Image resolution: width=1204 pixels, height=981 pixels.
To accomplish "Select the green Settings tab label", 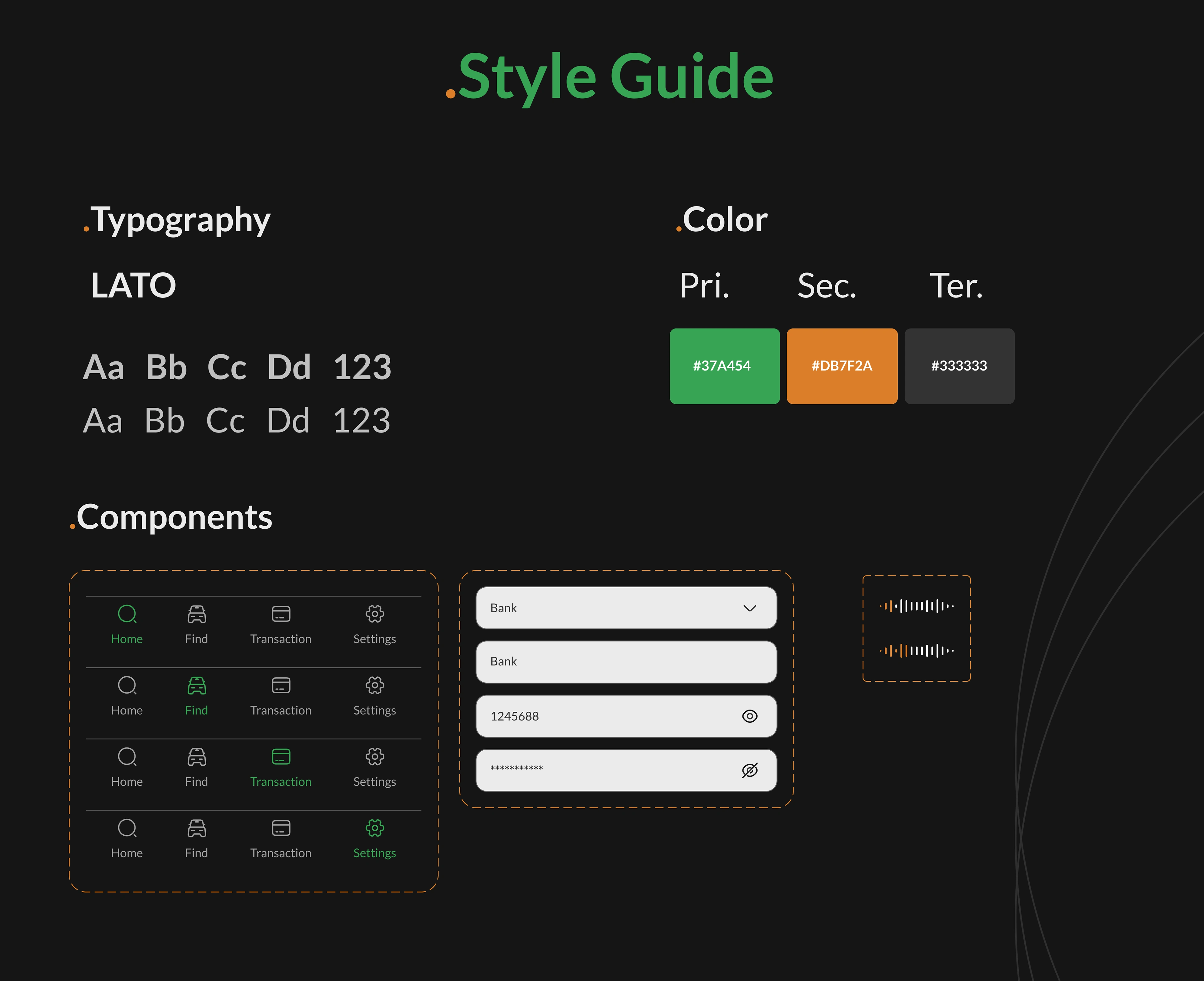I will (x=375, y=853).
